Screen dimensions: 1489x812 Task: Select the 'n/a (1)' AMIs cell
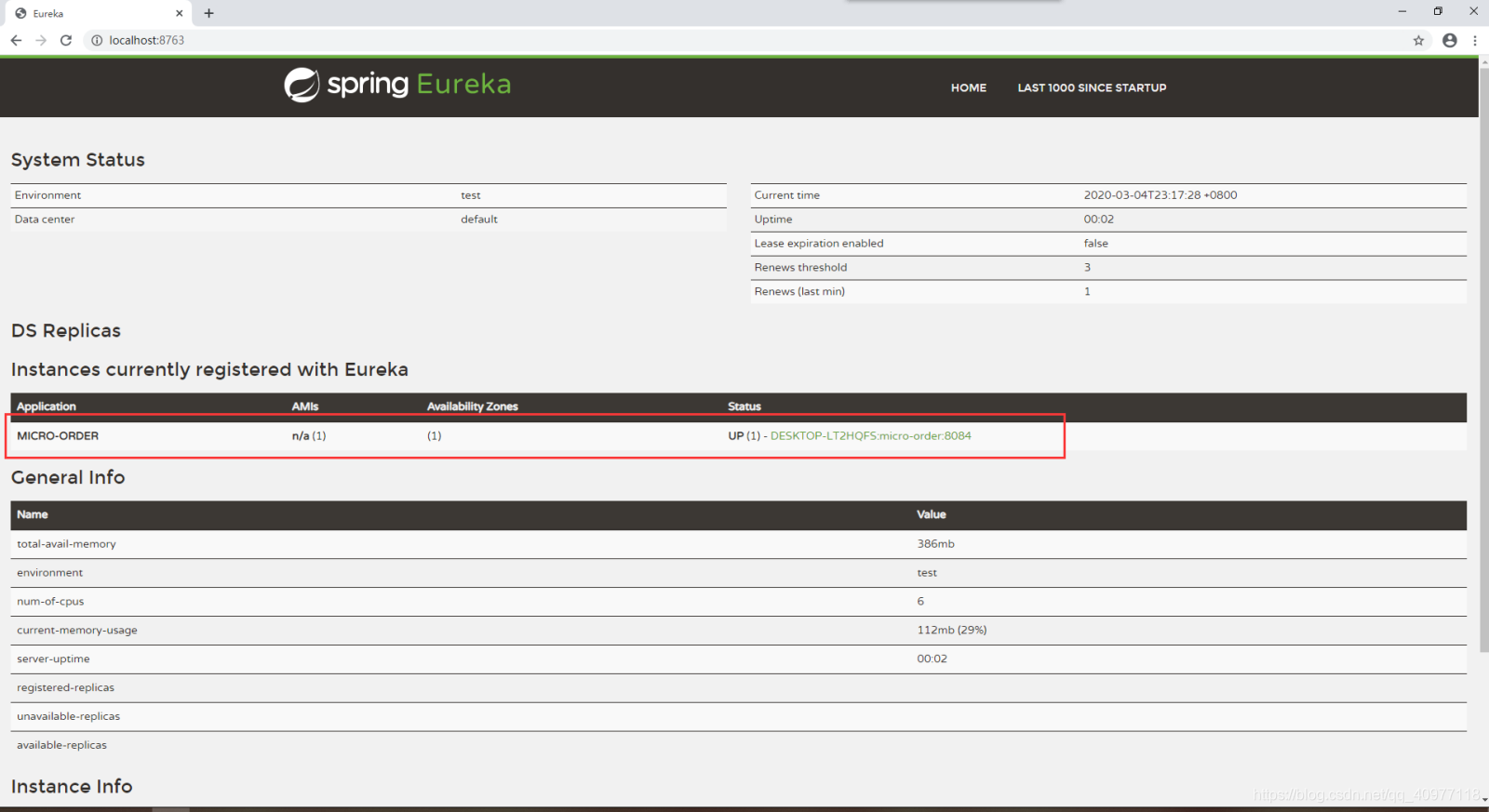point(309,435)
